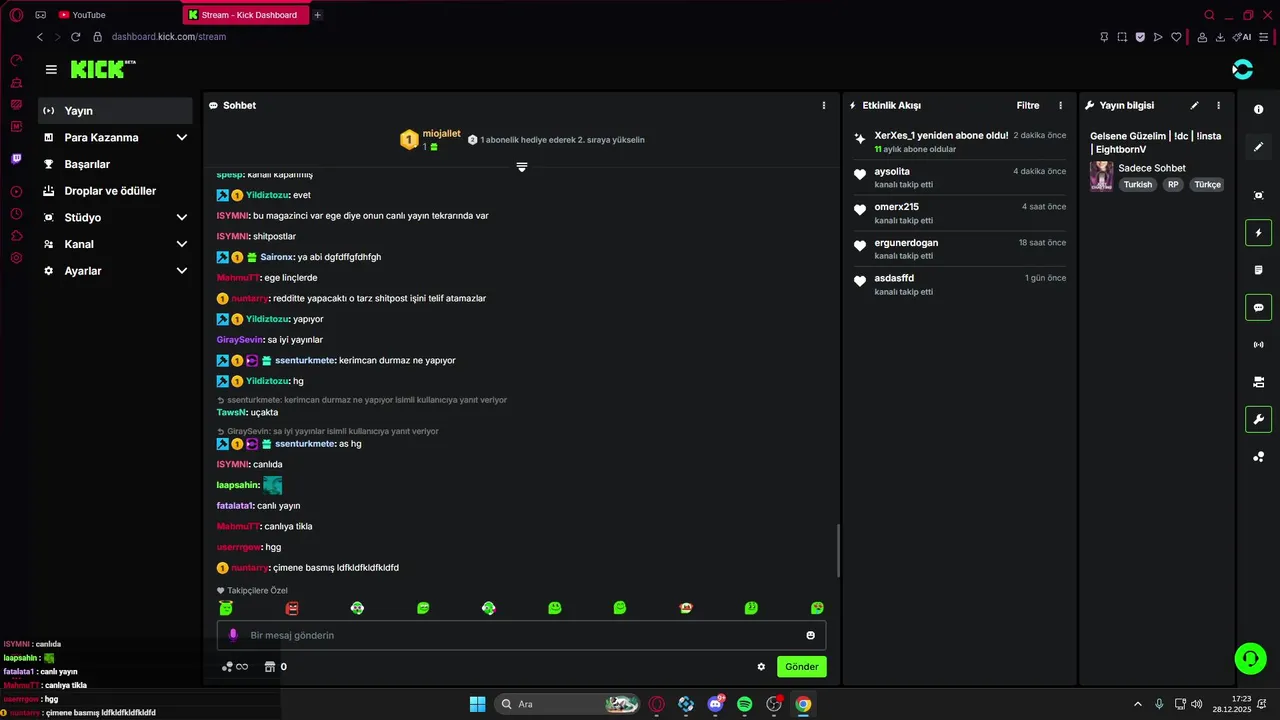Click the purple microphone icon in chat input
The image size is (1280, 720).
click(233, 635)
